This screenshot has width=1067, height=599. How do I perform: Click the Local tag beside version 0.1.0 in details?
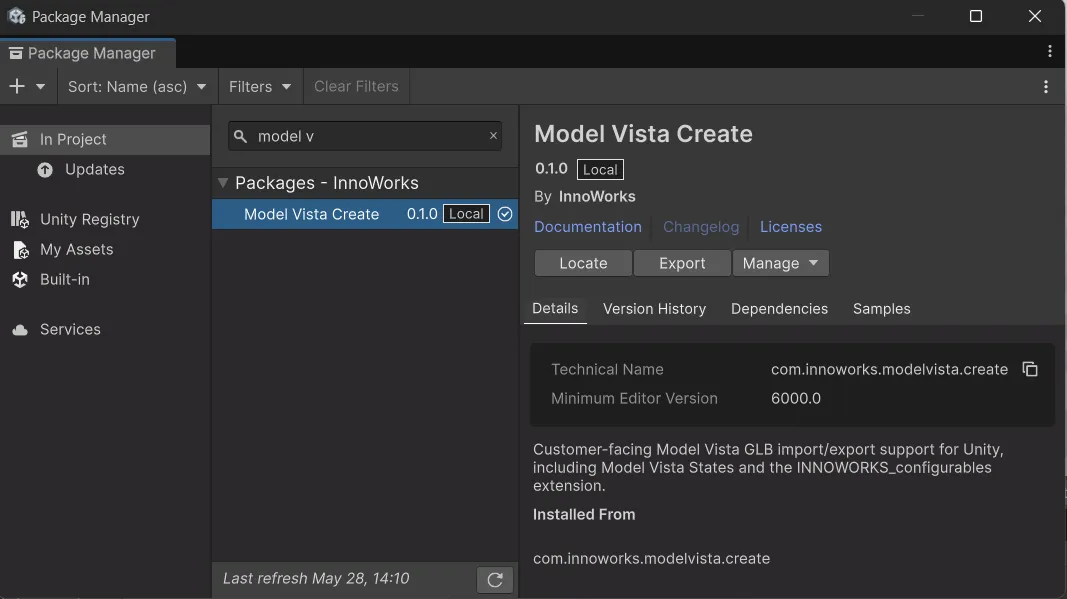click(x=600, y=169)
